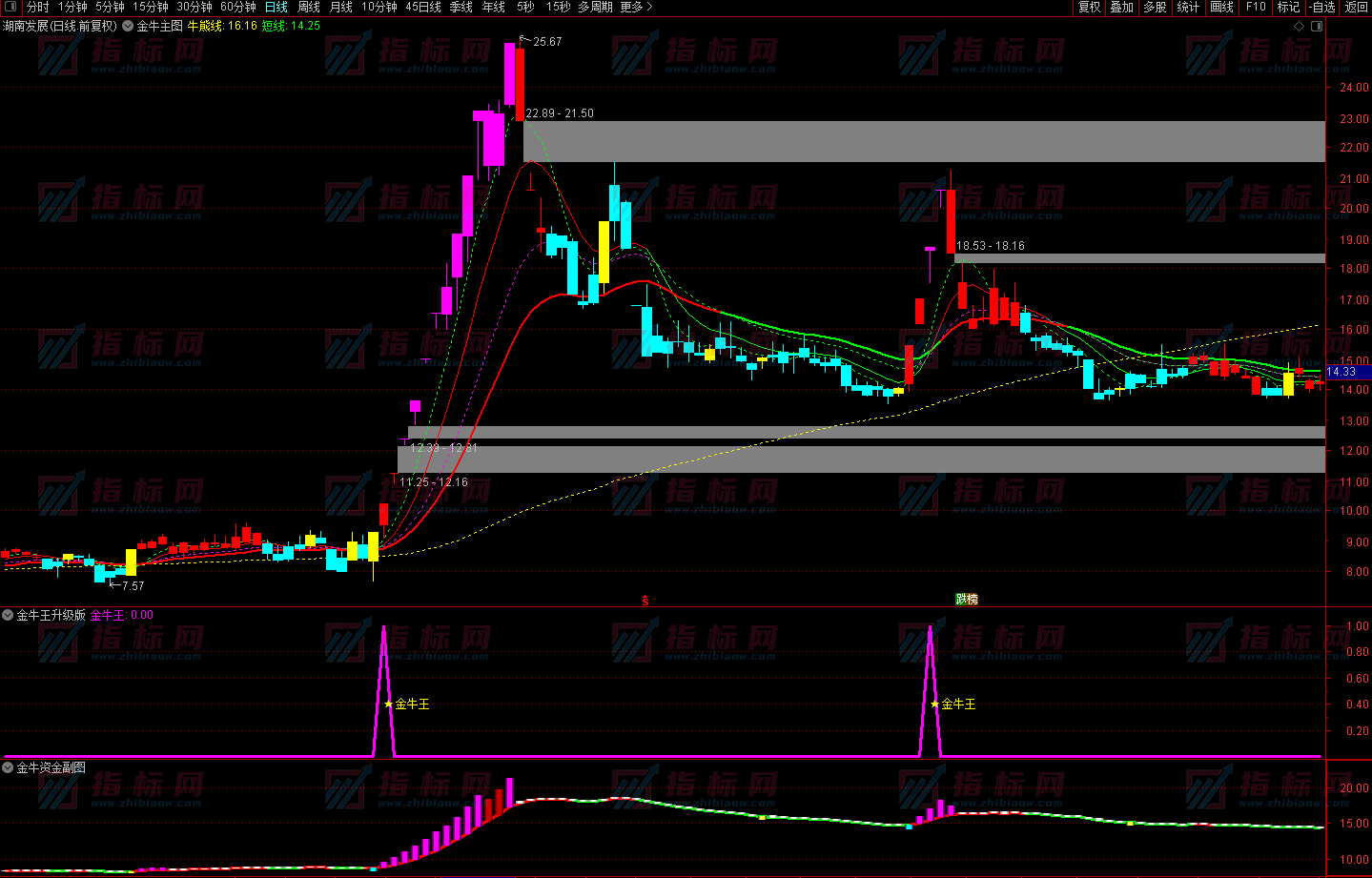Switch to 分时 intraday view
This screenshot has height=878, width=1372.
tap(37, 7)
